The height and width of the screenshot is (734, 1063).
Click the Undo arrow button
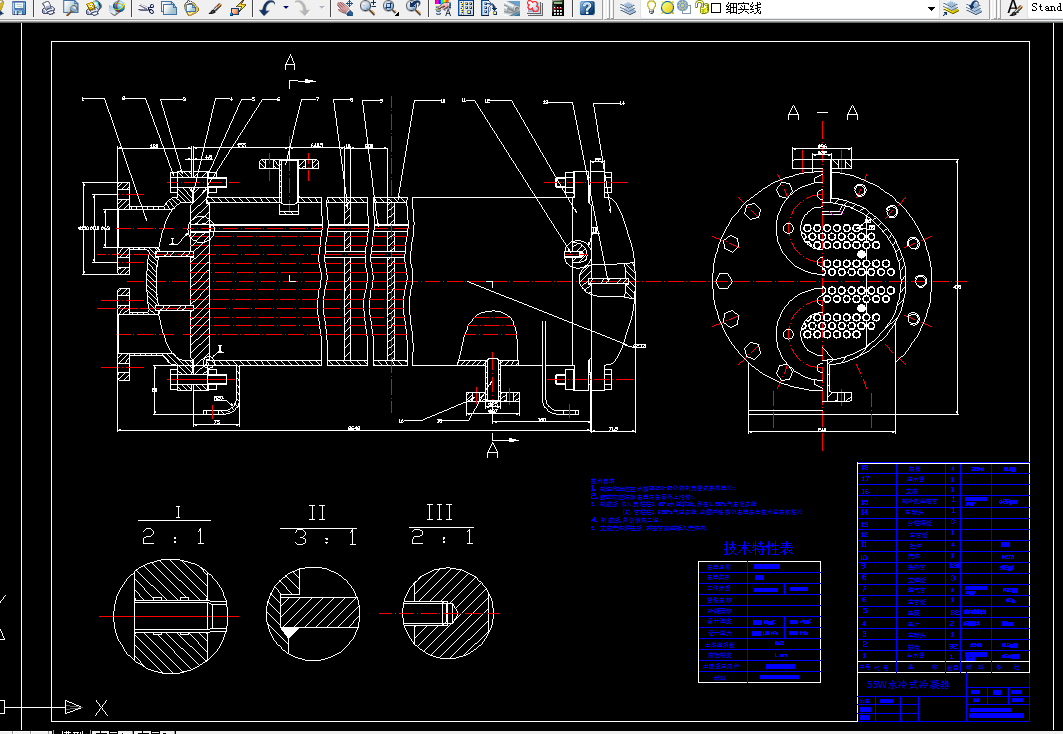pos(267,8)
